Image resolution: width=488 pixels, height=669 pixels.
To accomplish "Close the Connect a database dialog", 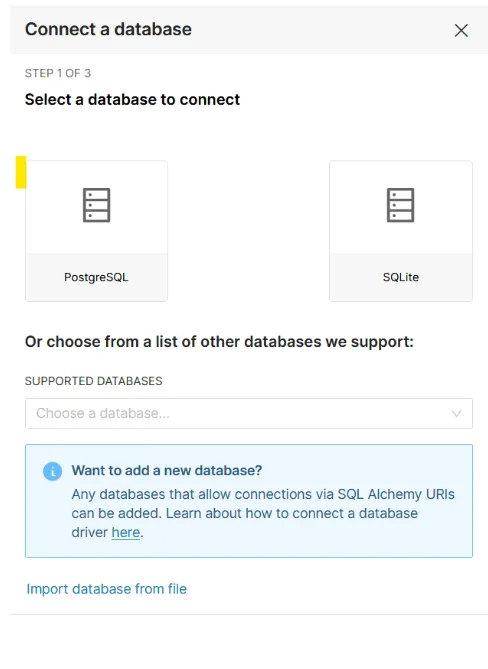I will click(x=461, y=31).
